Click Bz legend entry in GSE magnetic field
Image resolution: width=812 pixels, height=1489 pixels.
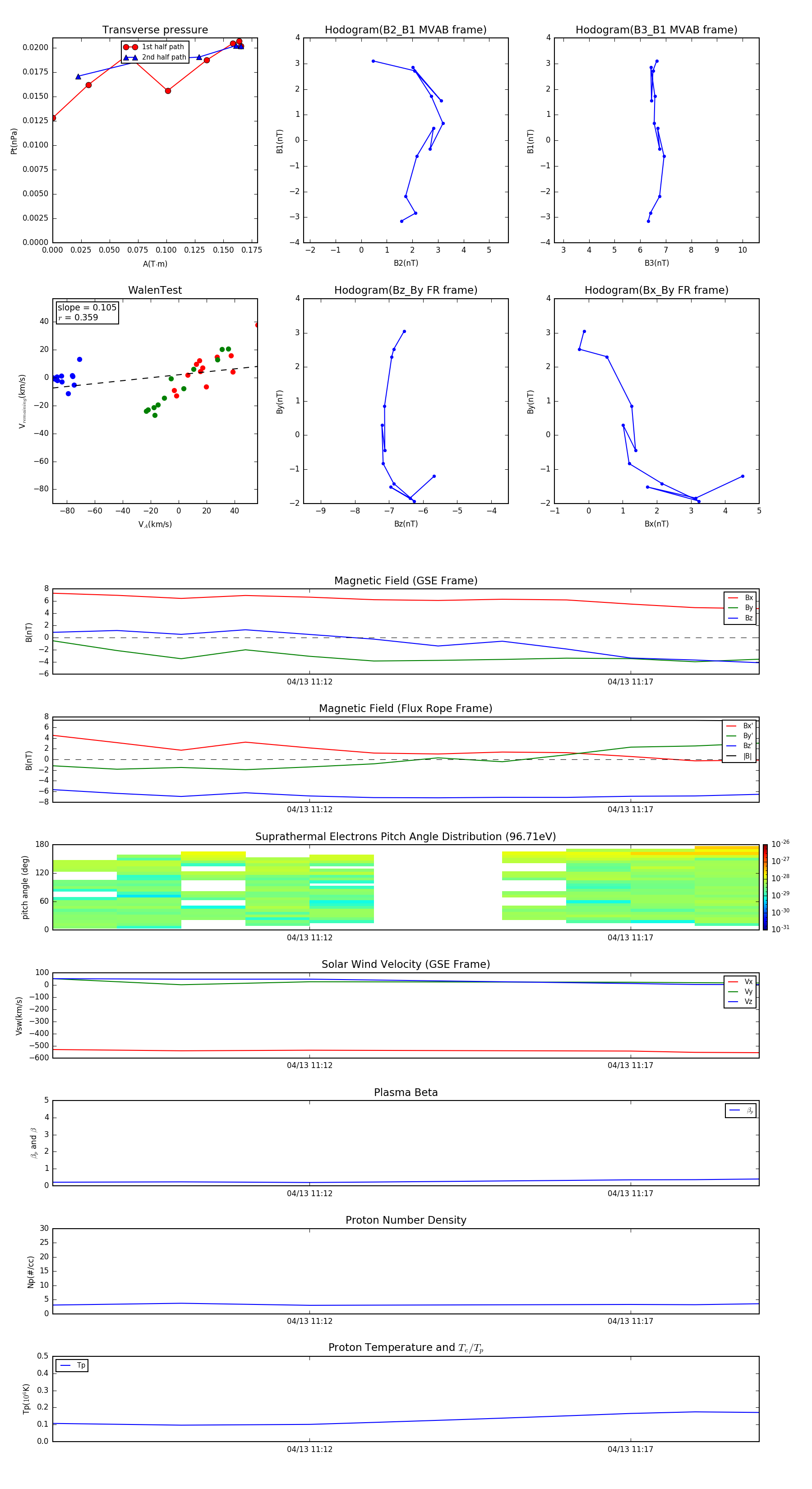click(x=740, y=618)
